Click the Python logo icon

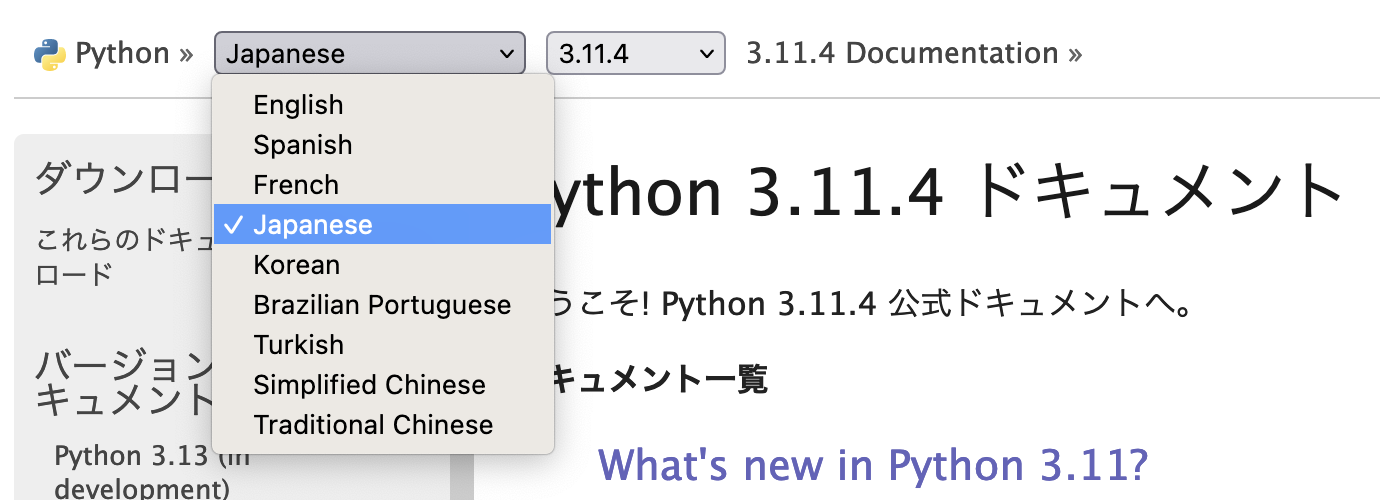[49, 54]
